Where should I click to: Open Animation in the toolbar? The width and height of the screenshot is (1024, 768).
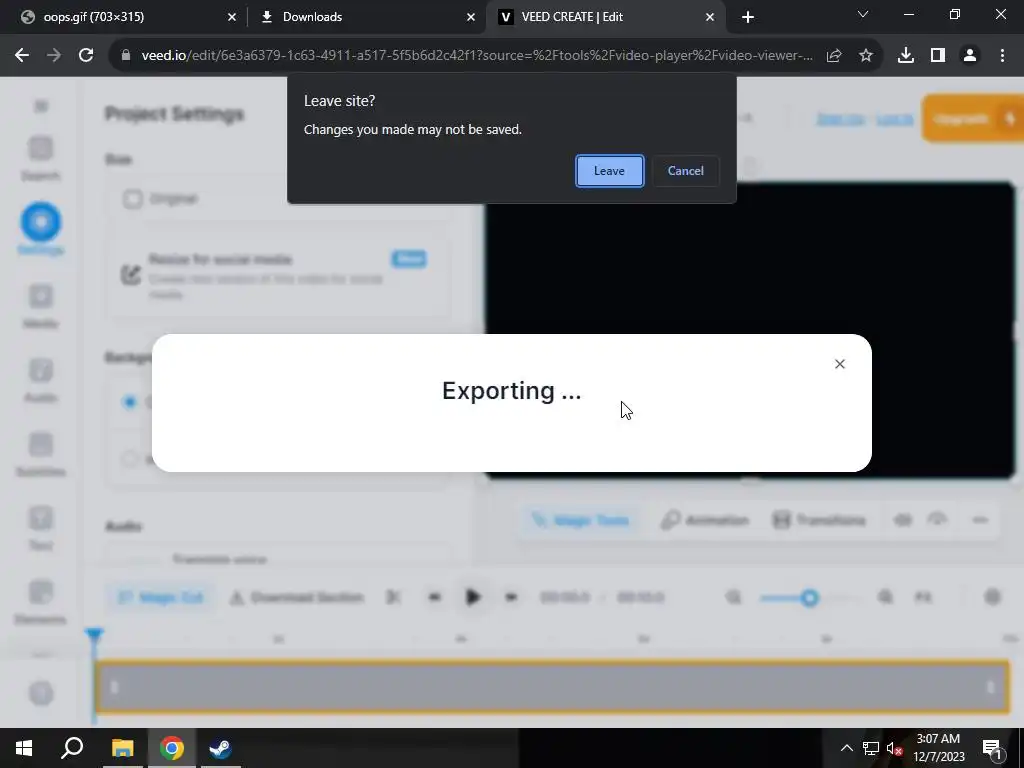(x=705, y=520)
